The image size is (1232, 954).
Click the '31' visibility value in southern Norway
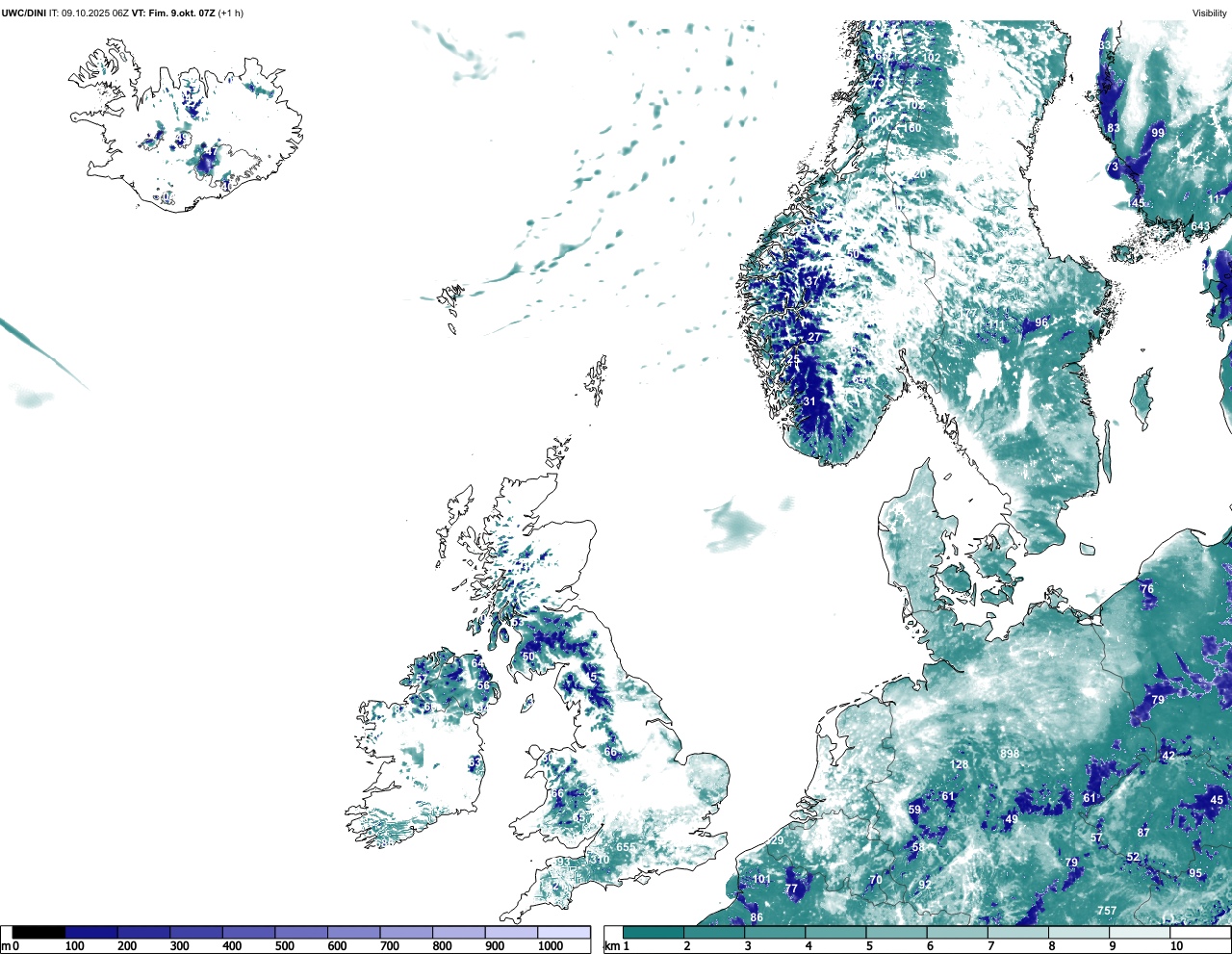pyautogui.click(x=809, y=401)
